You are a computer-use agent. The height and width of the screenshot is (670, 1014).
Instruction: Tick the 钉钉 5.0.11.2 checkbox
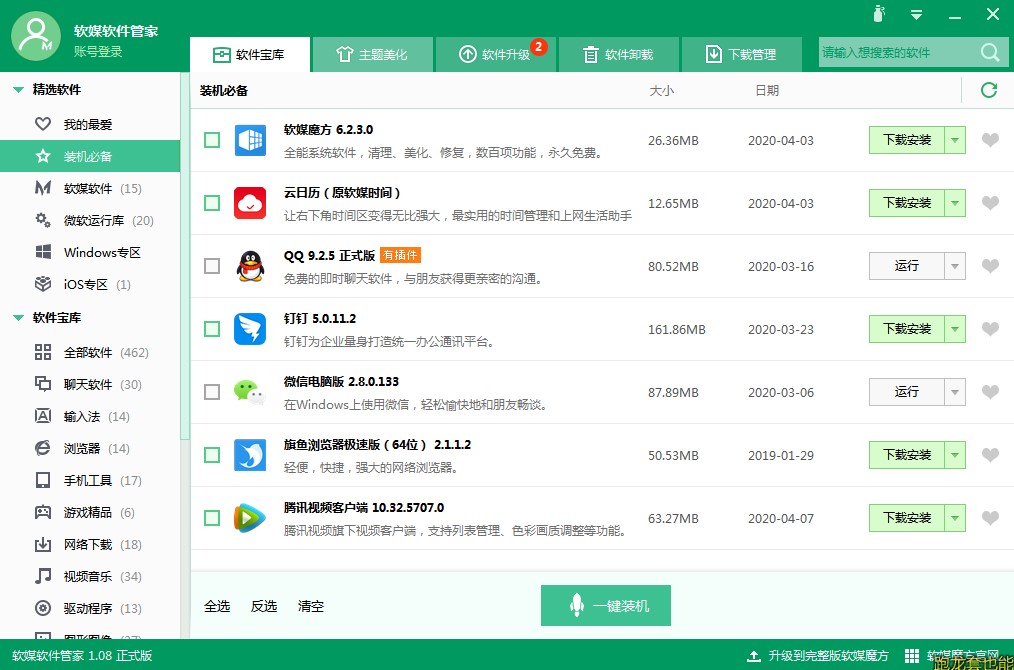pos(212,329)
